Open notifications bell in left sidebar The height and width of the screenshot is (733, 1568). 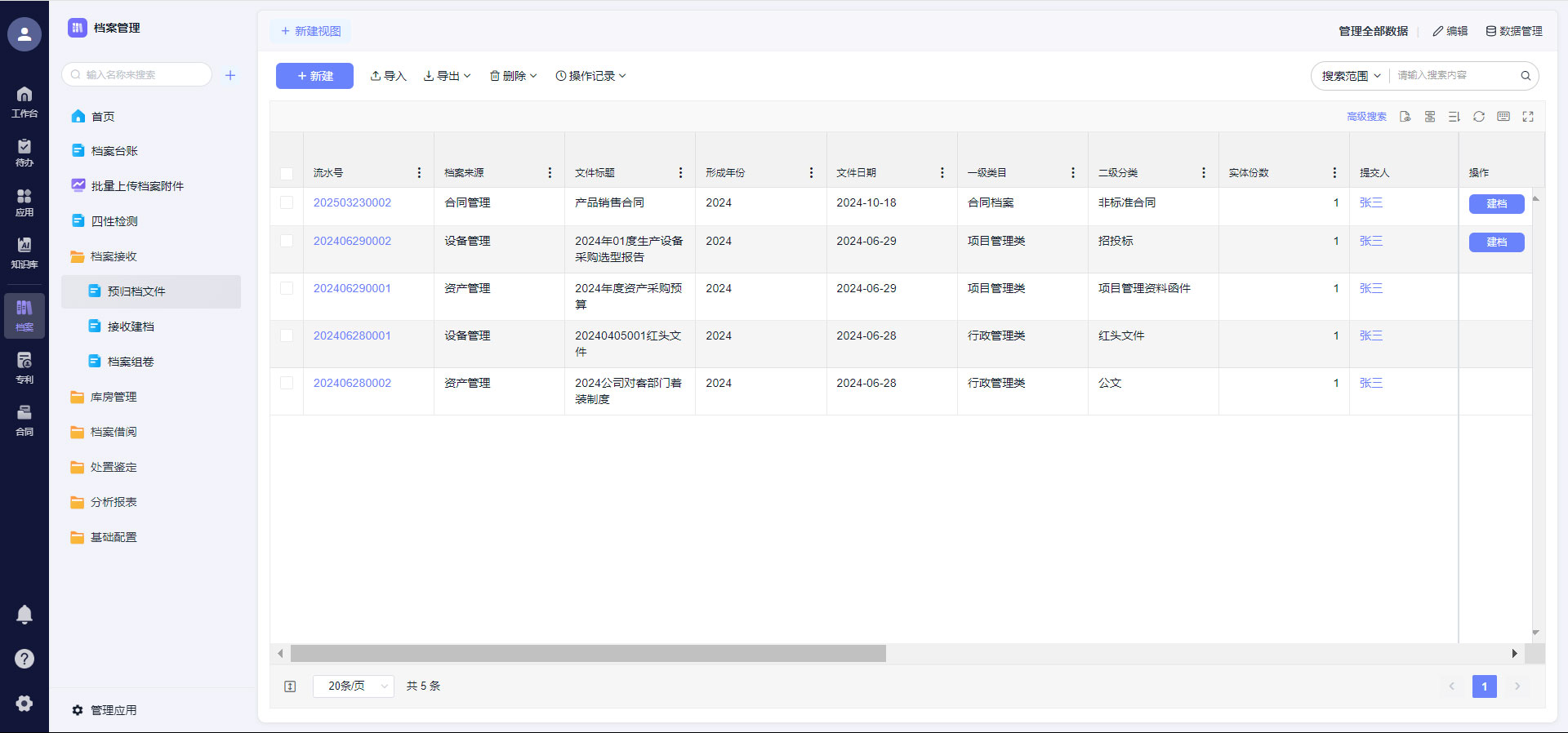coord(24,615)
